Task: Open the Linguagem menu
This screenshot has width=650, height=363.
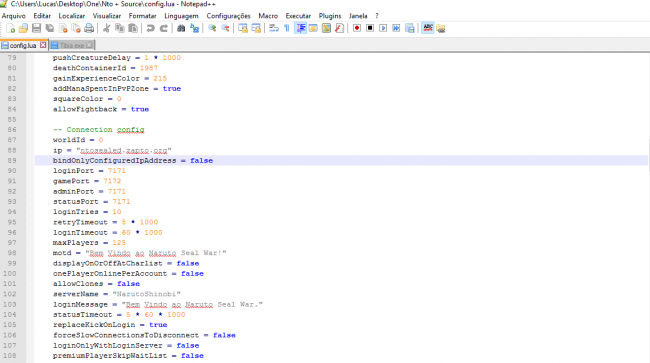Action: coord(181,16)
